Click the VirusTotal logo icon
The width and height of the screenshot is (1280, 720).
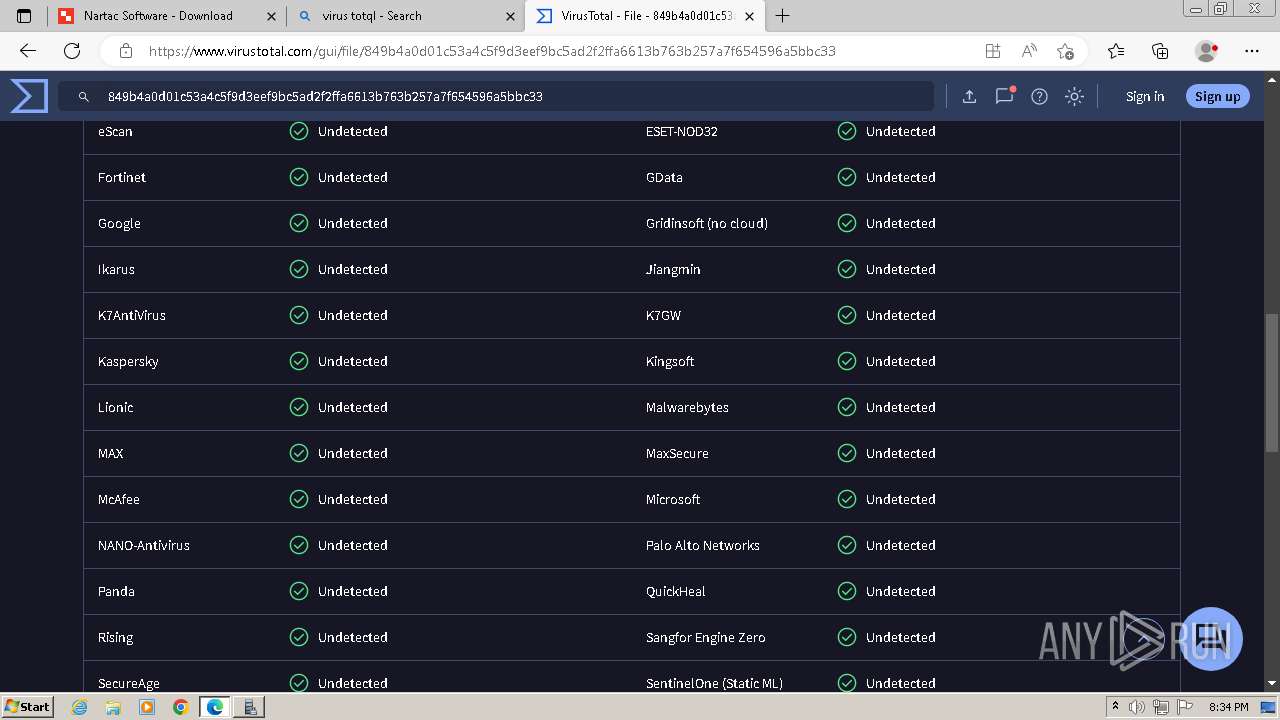pyautogui.click(x=29, y=96)
